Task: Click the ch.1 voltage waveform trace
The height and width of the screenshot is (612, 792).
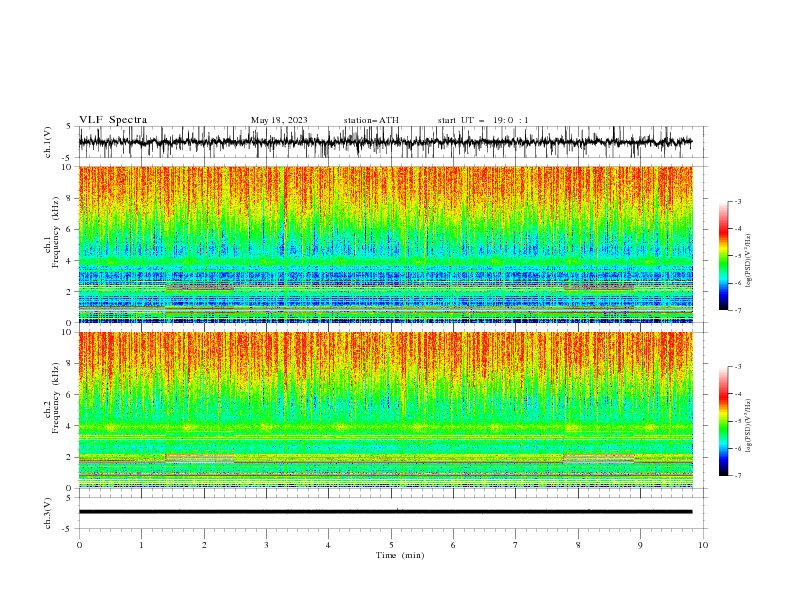Action: [x=385, y=142]
